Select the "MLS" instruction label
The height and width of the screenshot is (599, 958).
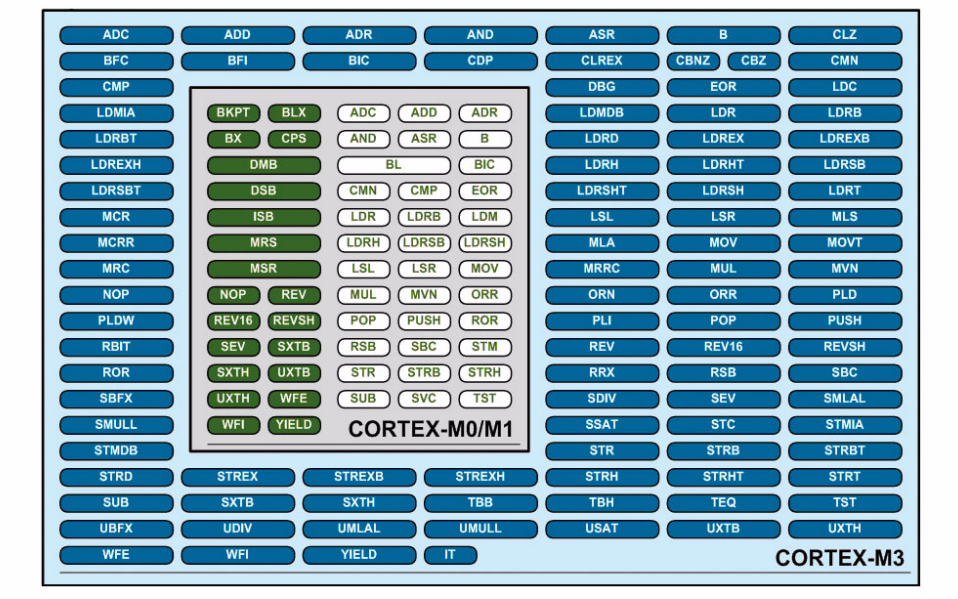tap(845, 217)
